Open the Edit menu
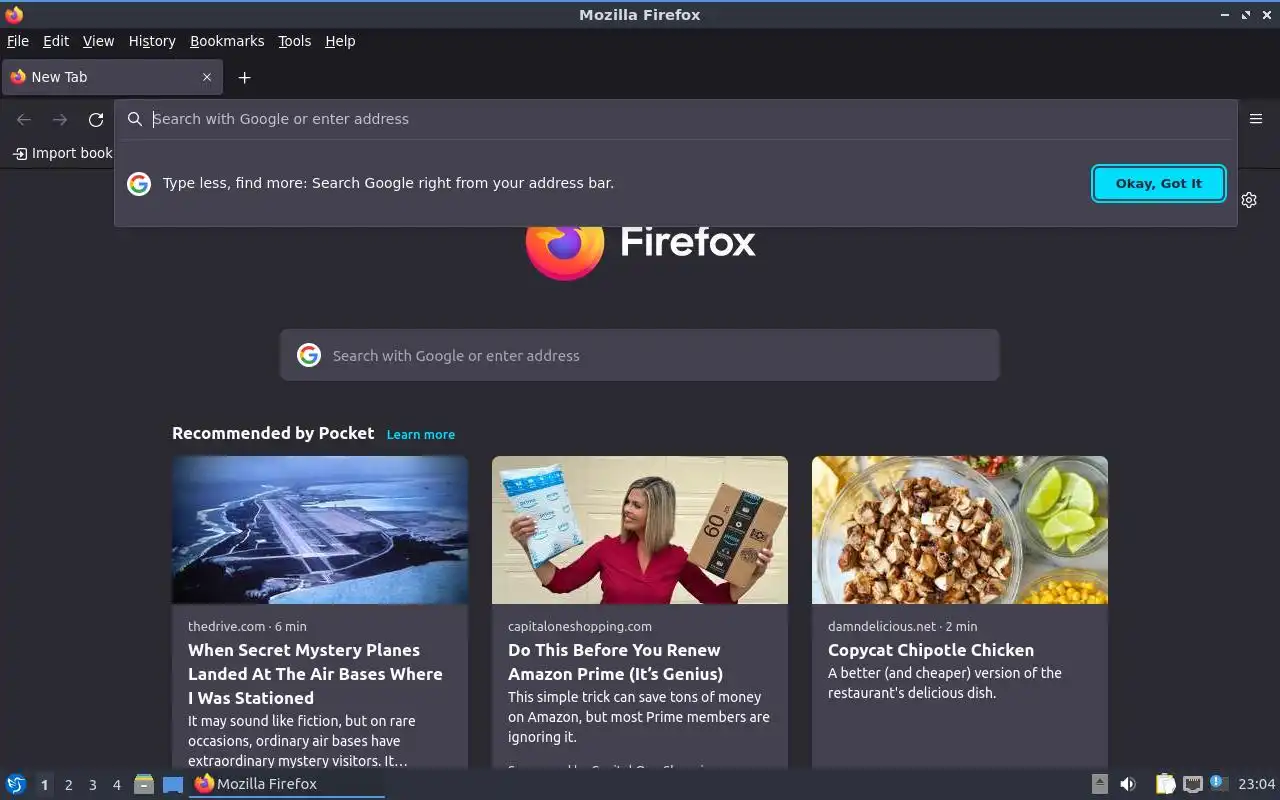Image resolution: width=1280 pixels, height=800 pixels. click(x=56, y=41)
